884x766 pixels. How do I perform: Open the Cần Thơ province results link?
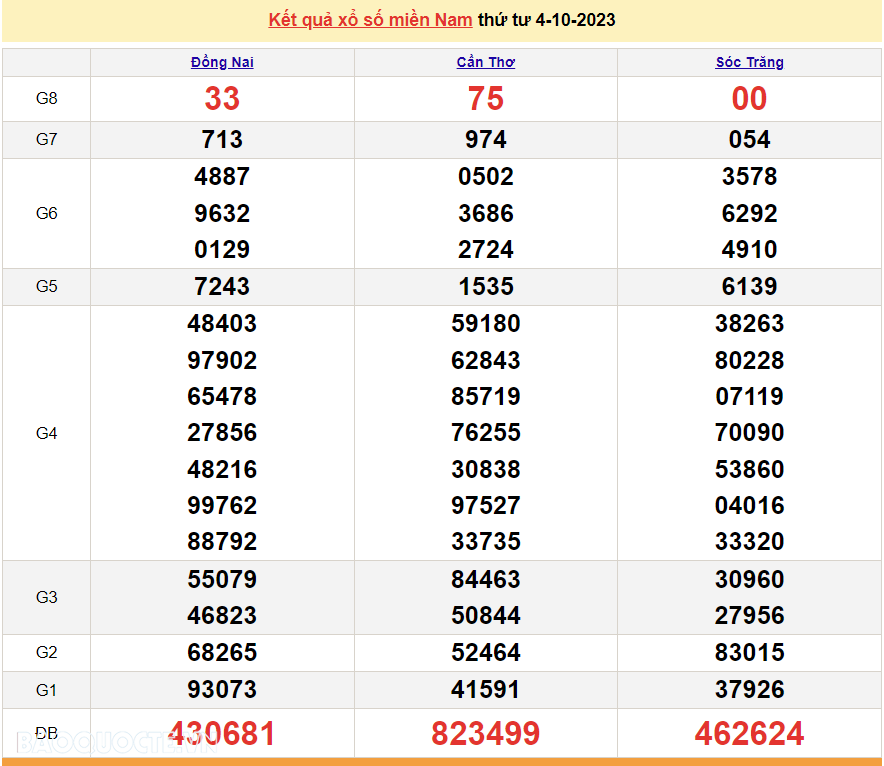(x=484, y=61)
